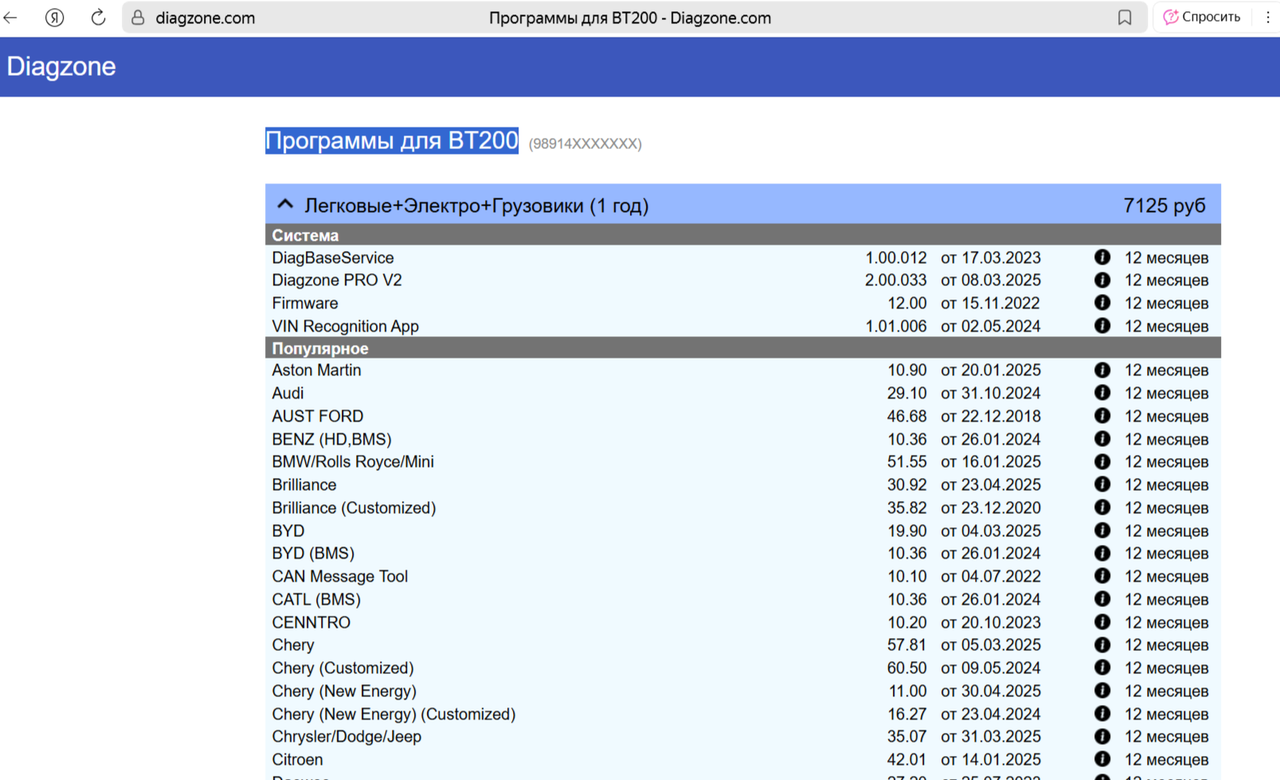The width and height of the screenshot is (1280, 780).
Task: Show info for VIN Recognition App
Action: pyautogui.click(x=1102, y=326)
